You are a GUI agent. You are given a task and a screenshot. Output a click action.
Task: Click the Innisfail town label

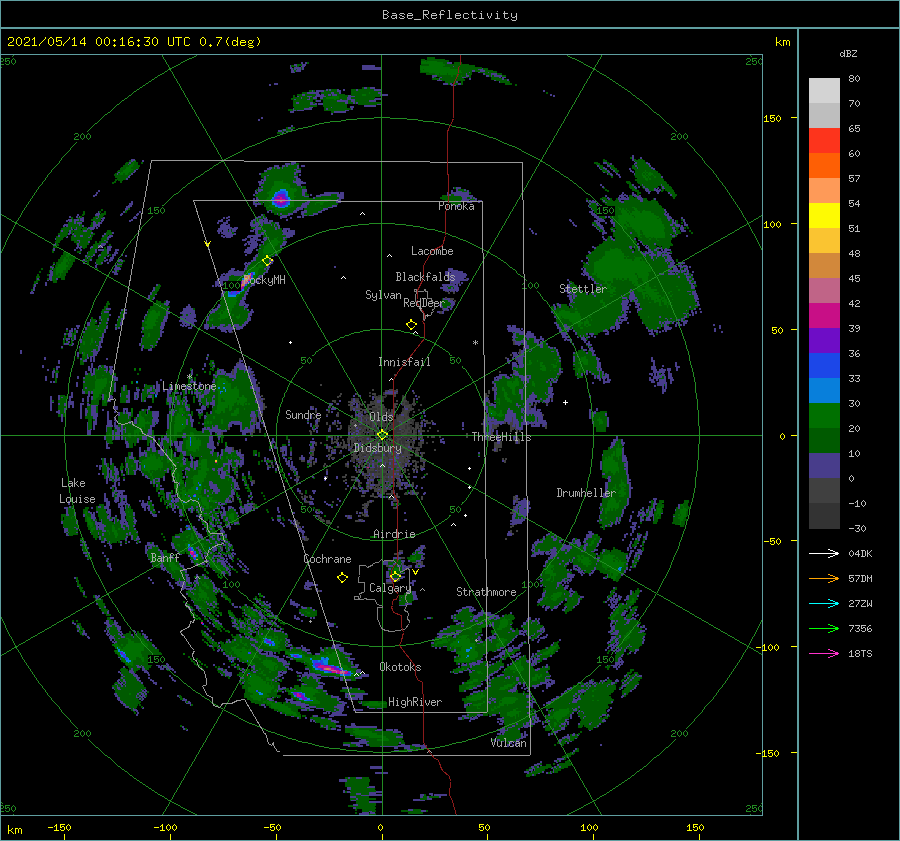tap(404, 362)
